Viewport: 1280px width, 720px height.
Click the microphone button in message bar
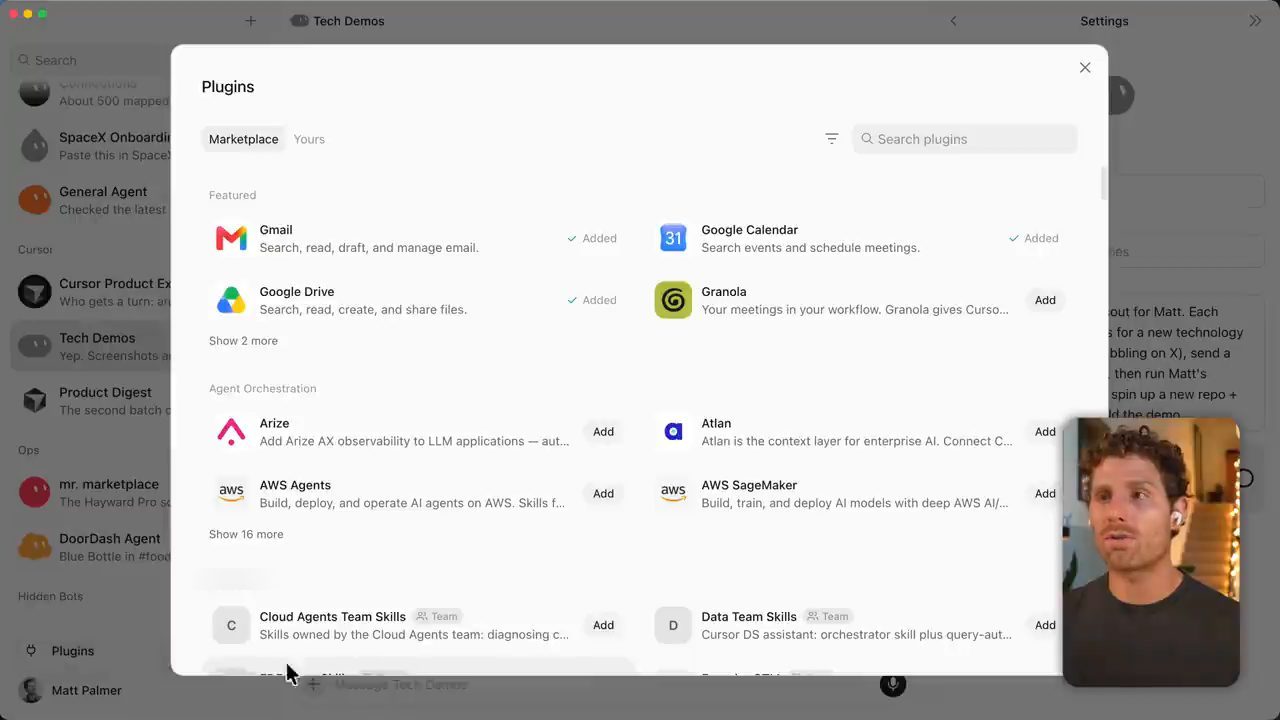click(893, 684)
